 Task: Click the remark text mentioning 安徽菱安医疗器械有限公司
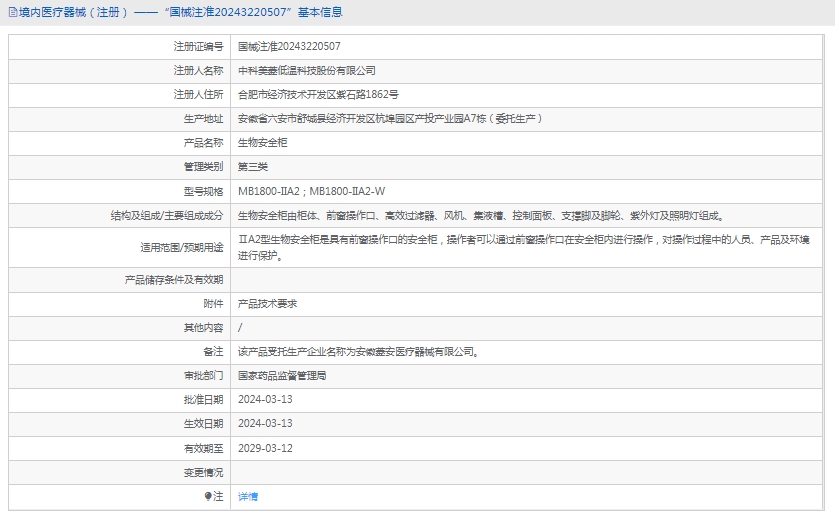click(x=358, y=352)
